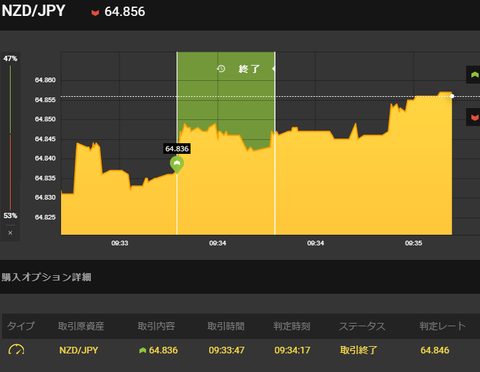Click the 64.825 price axis label
The image size is (480, 372).
45,217
